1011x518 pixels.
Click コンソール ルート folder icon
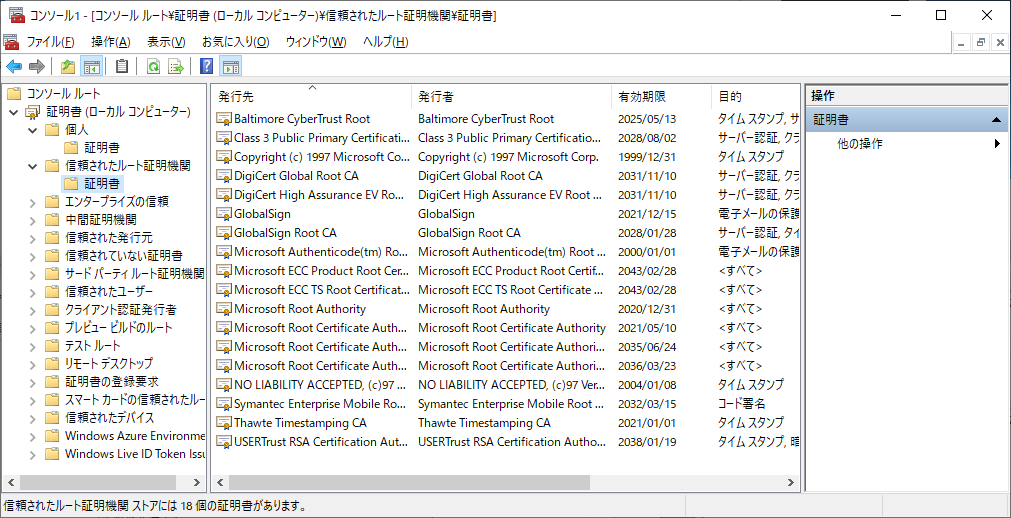click(x=14, y=94)
